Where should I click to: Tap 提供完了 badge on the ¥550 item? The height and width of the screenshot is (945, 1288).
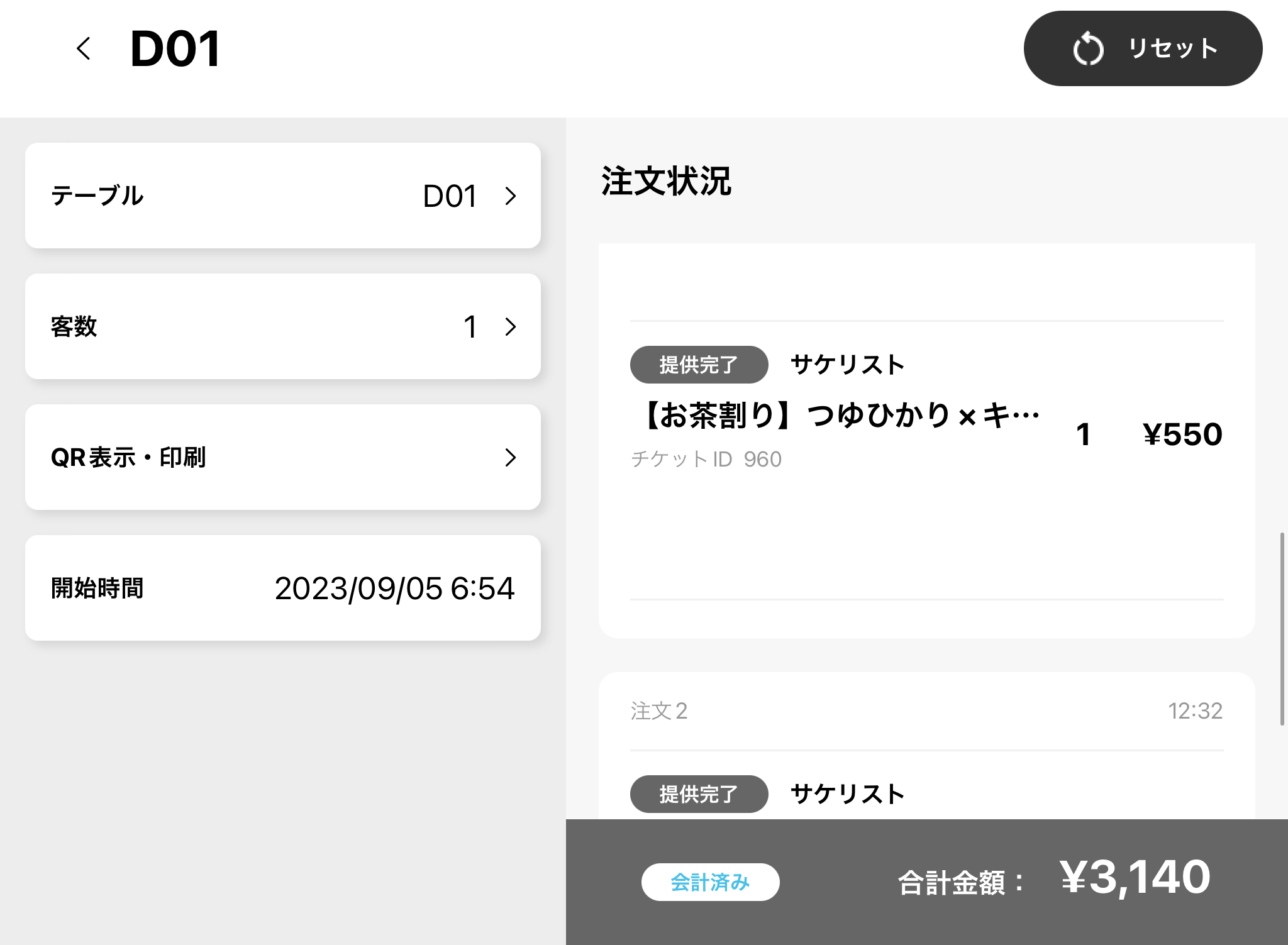699,365
